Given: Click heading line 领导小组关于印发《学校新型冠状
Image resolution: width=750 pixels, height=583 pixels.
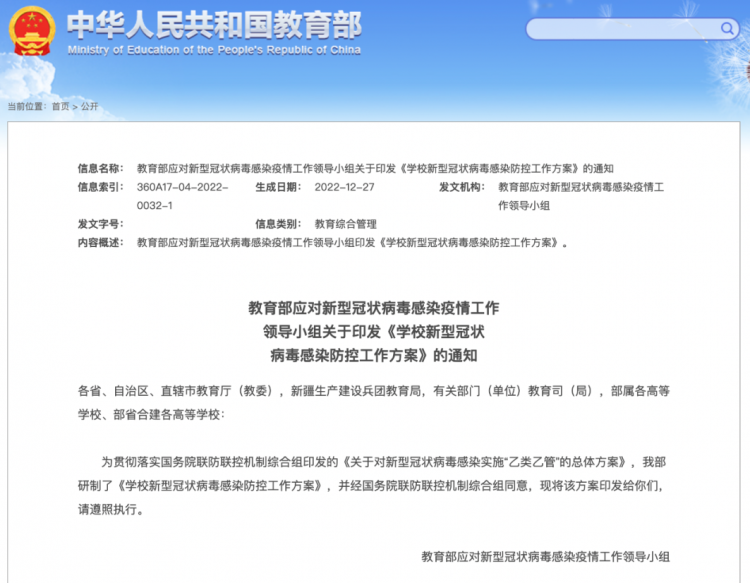Looking at the screenshot, I should point(374,331).
